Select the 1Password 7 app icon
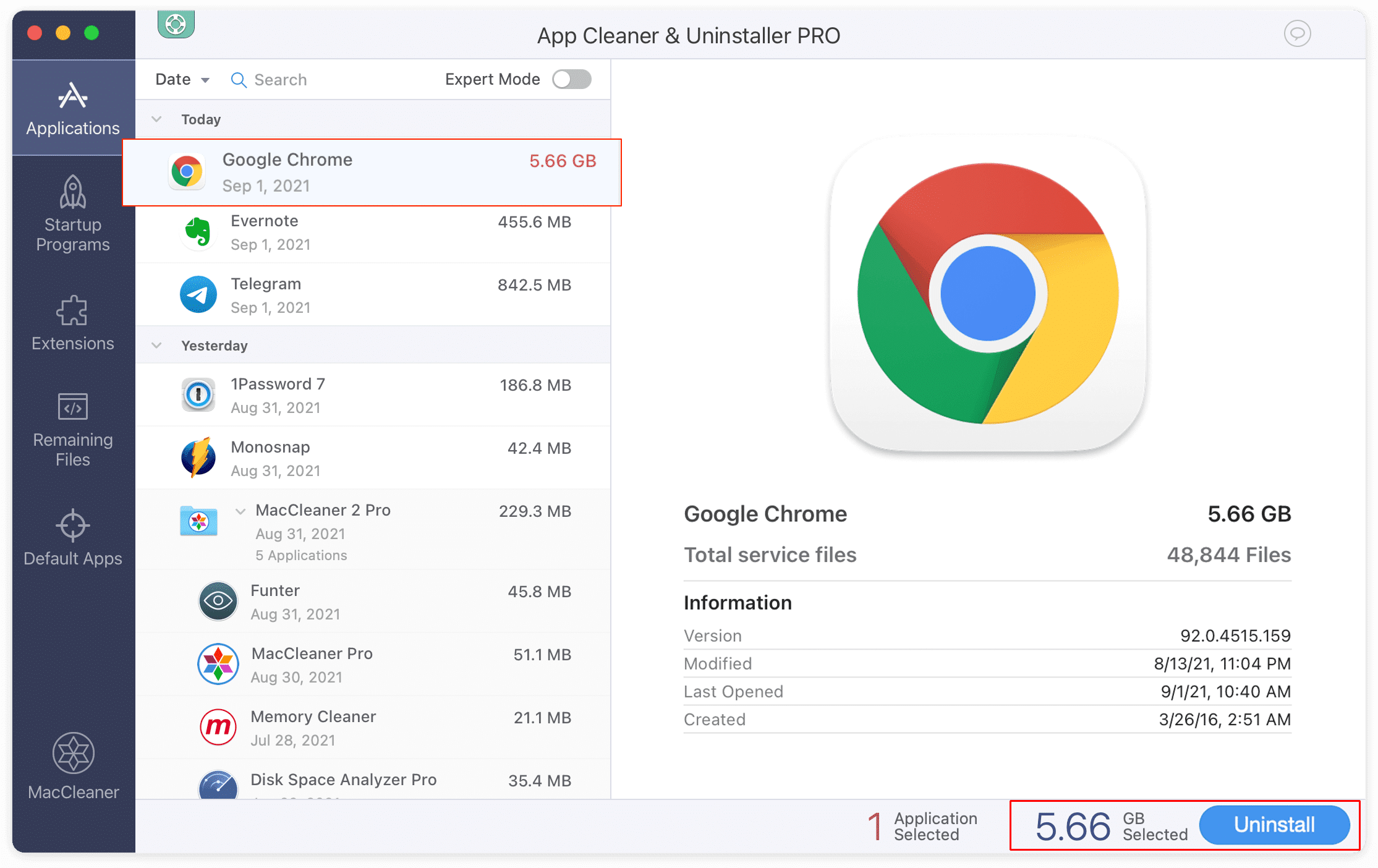The height and width of the screenshot is (868, 1378). 198,394
